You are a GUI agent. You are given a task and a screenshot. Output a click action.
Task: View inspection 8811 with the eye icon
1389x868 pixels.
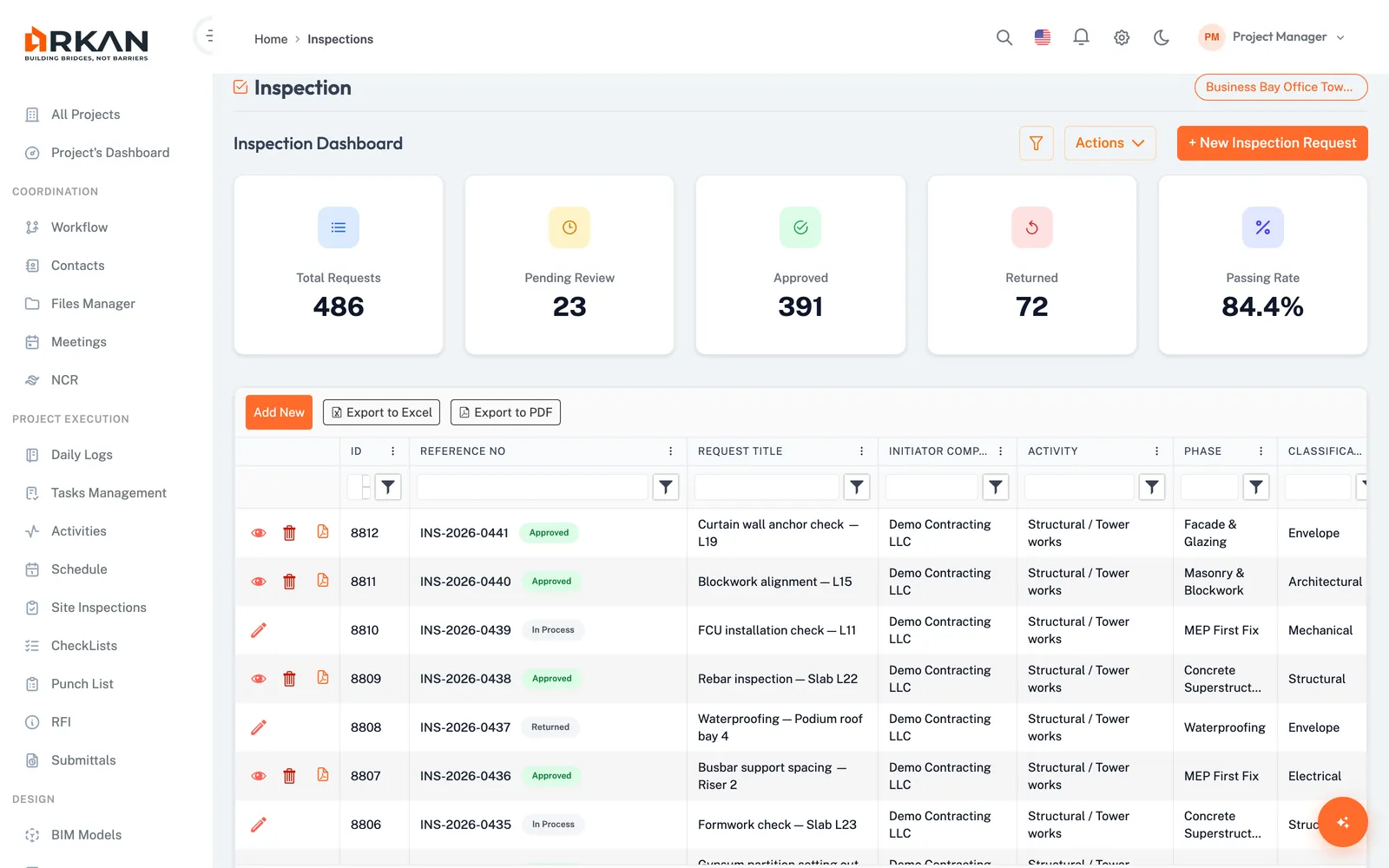coord(259,582)
